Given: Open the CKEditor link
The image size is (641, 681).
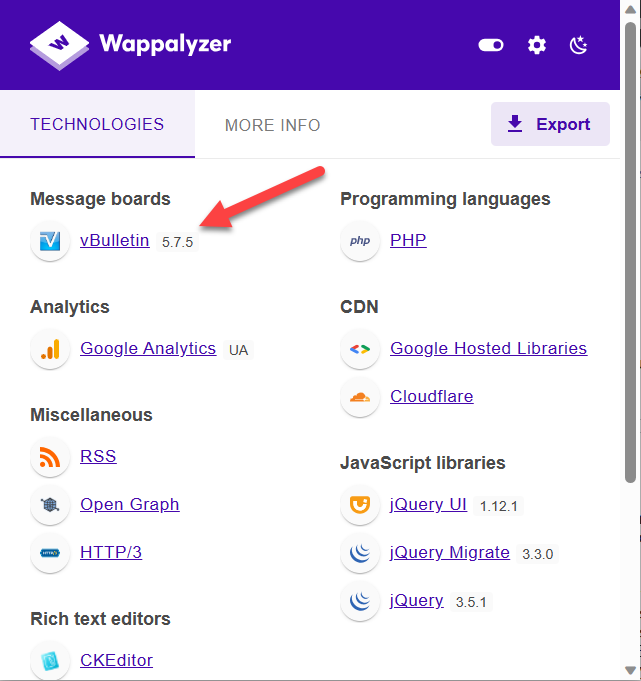Looking at the screenshot, I should click(x=116, y=660).
